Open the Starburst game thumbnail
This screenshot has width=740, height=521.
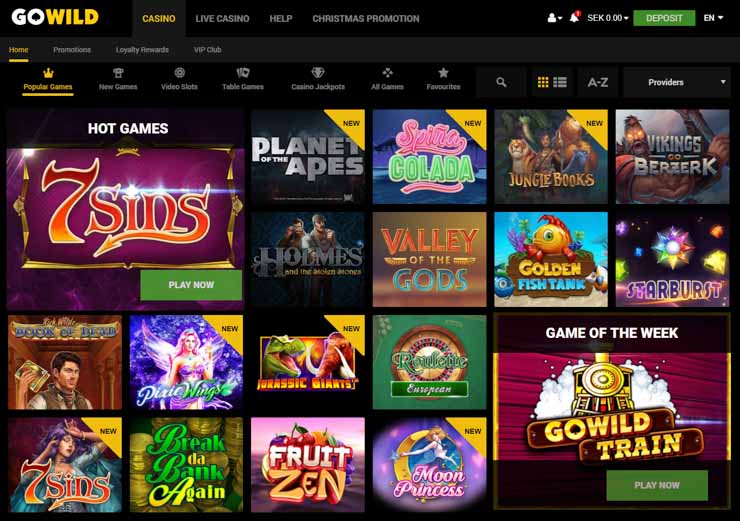coord(673,259)
